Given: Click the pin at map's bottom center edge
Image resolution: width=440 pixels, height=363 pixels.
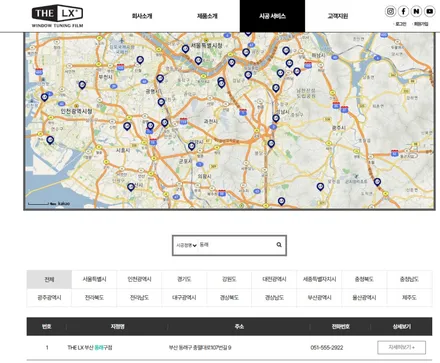Looking at the screenshot, I should point(281,201).
